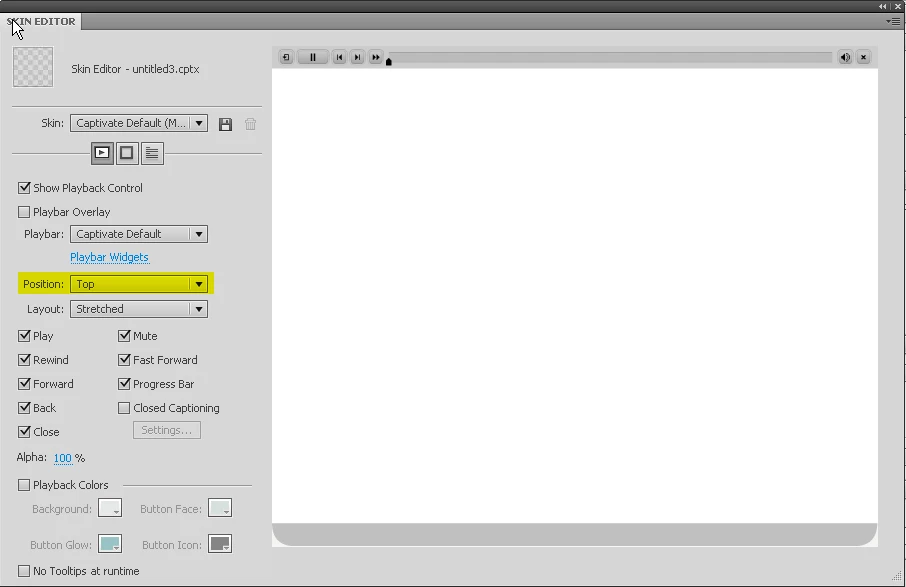Enable No Tooltips at runtime
The height and width of the screenshot is (587, 906).
click(x=24, y=571)
